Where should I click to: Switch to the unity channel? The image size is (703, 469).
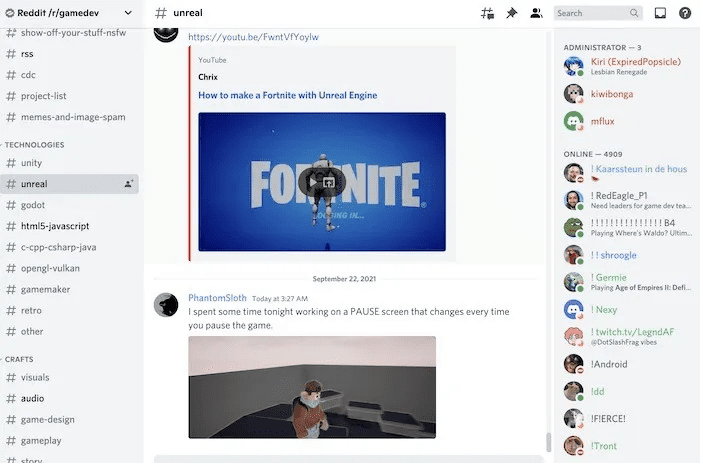pos(69,163)
